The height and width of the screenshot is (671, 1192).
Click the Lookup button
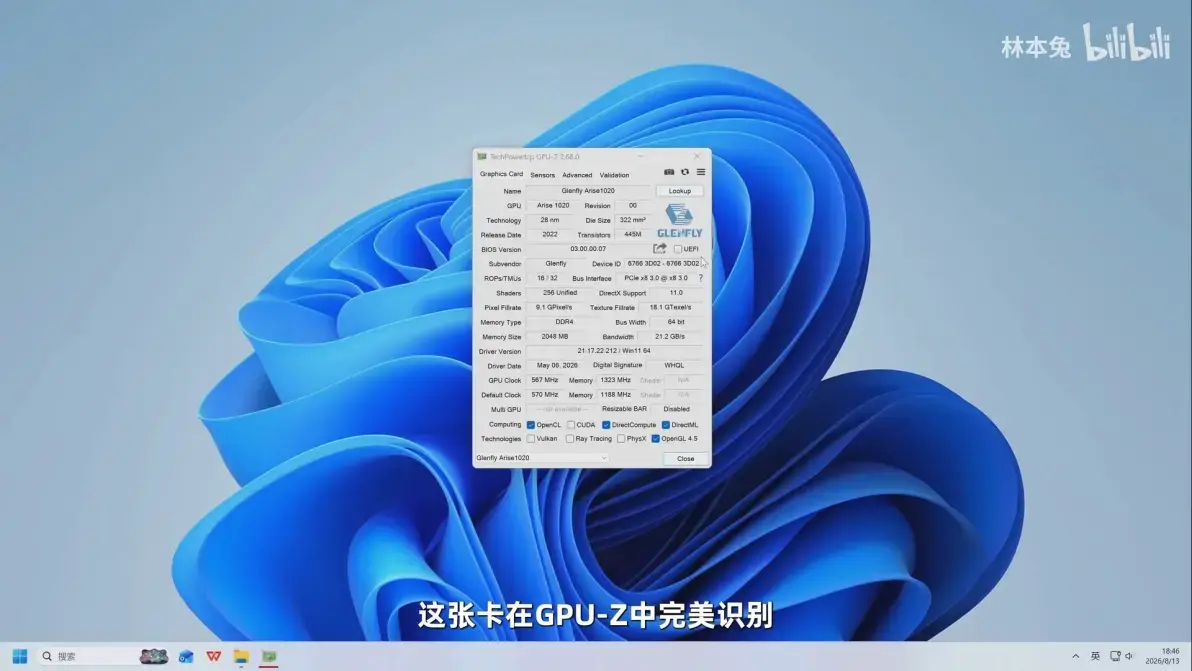[x=680, y=191]
